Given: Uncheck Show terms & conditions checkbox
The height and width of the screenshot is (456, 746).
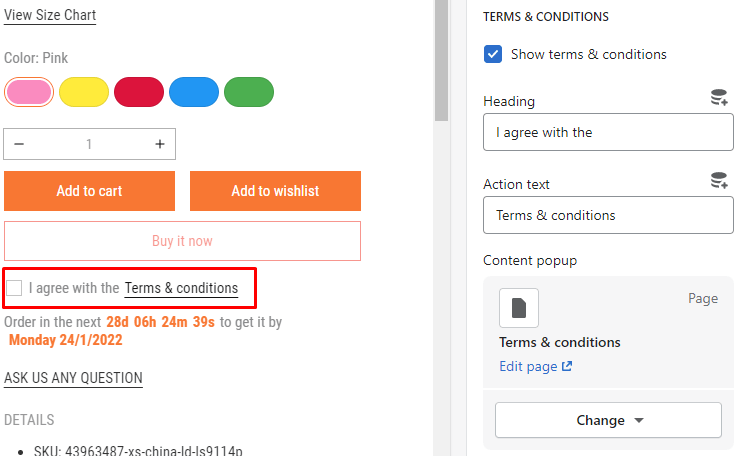Looking at the screenshot, I should click(x=493, y=54).
